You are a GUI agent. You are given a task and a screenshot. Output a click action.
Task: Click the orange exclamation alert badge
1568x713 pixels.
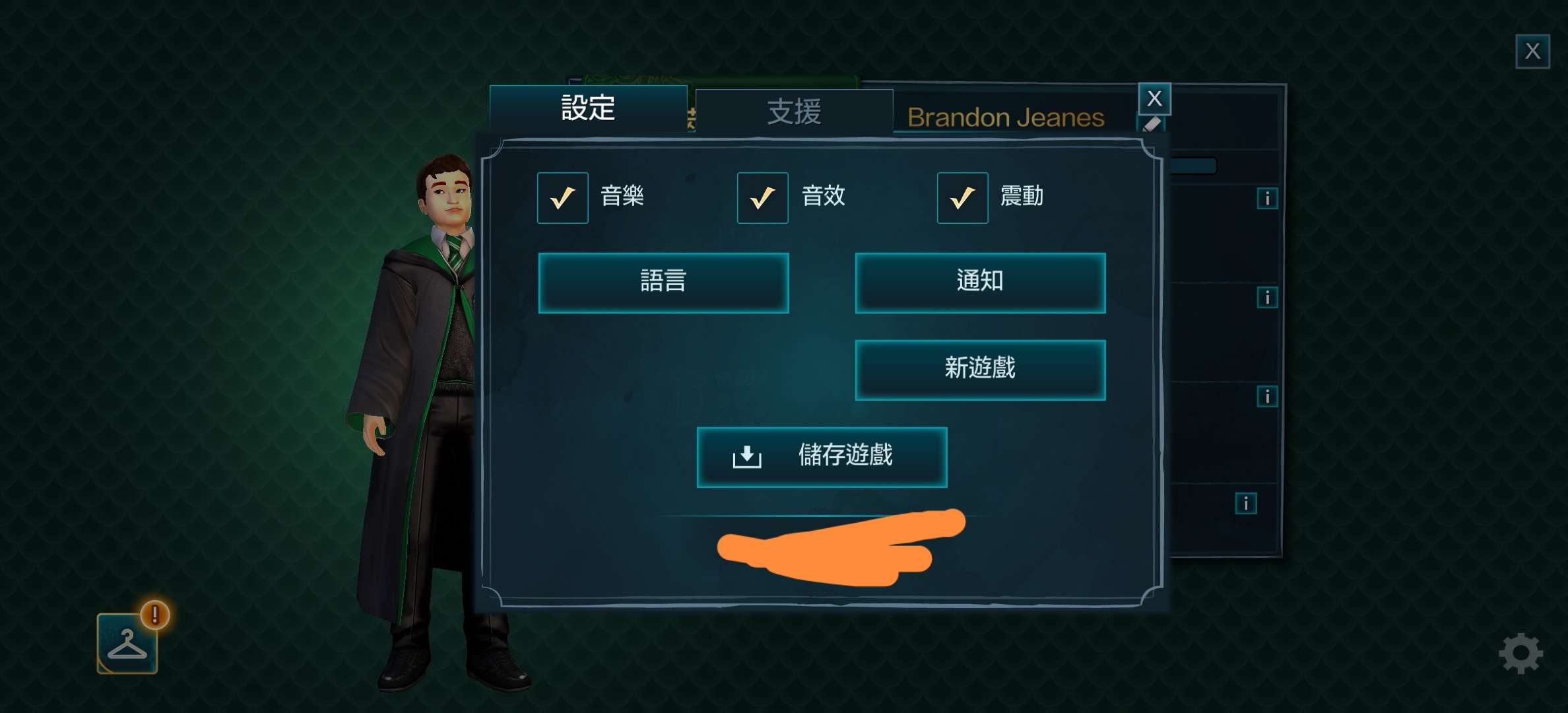[155, 615]
